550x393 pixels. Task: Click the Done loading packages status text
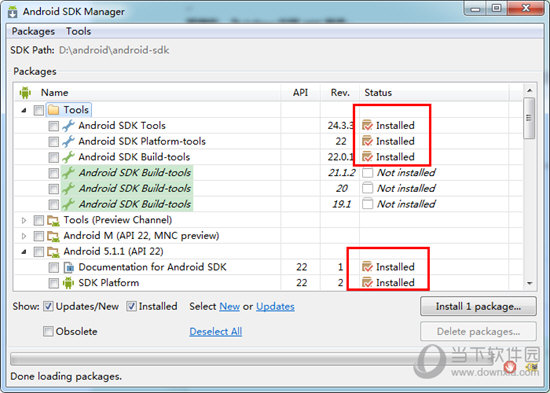click(66, 377)
